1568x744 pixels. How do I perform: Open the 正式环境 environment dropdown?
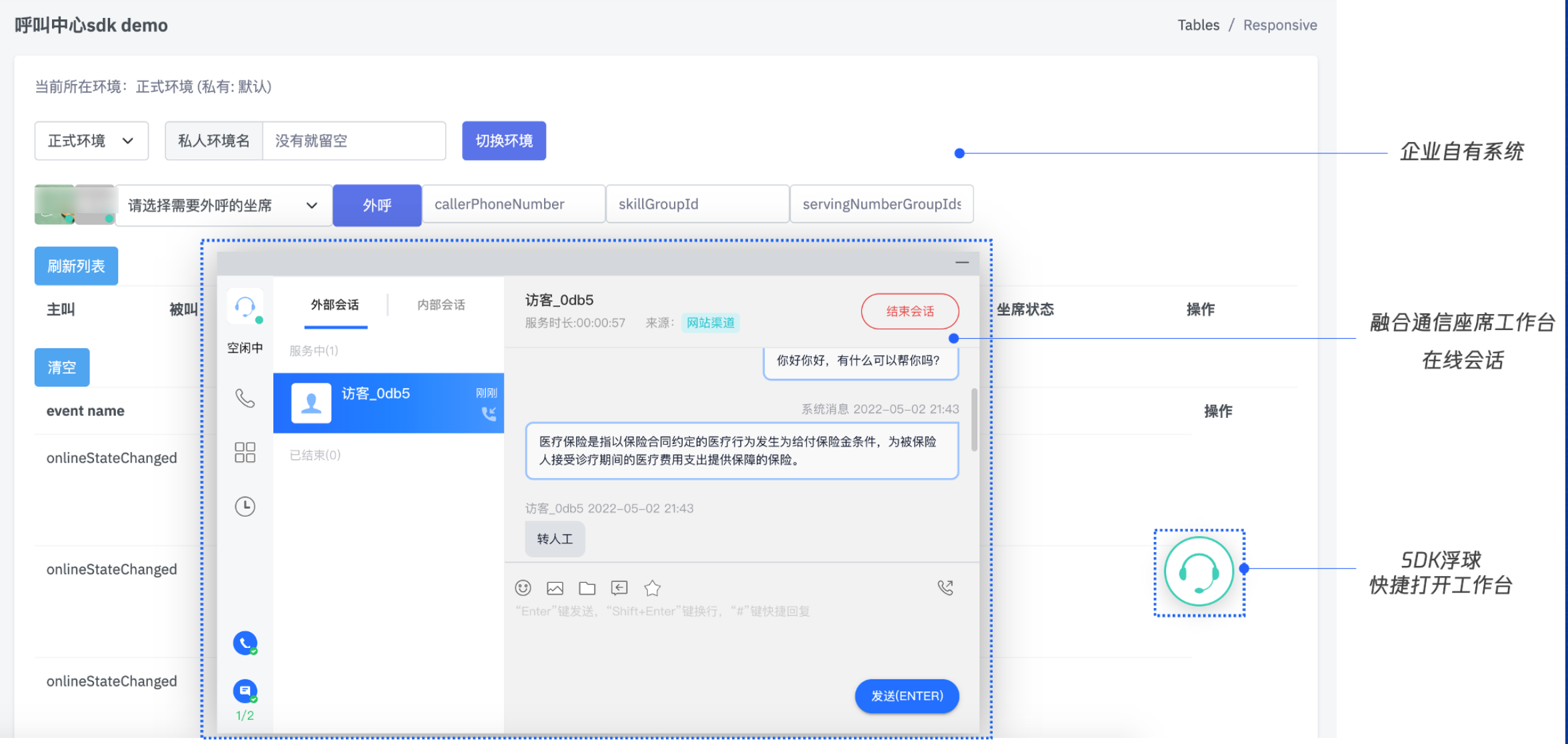pyautogui.click(x=91, y=141)
